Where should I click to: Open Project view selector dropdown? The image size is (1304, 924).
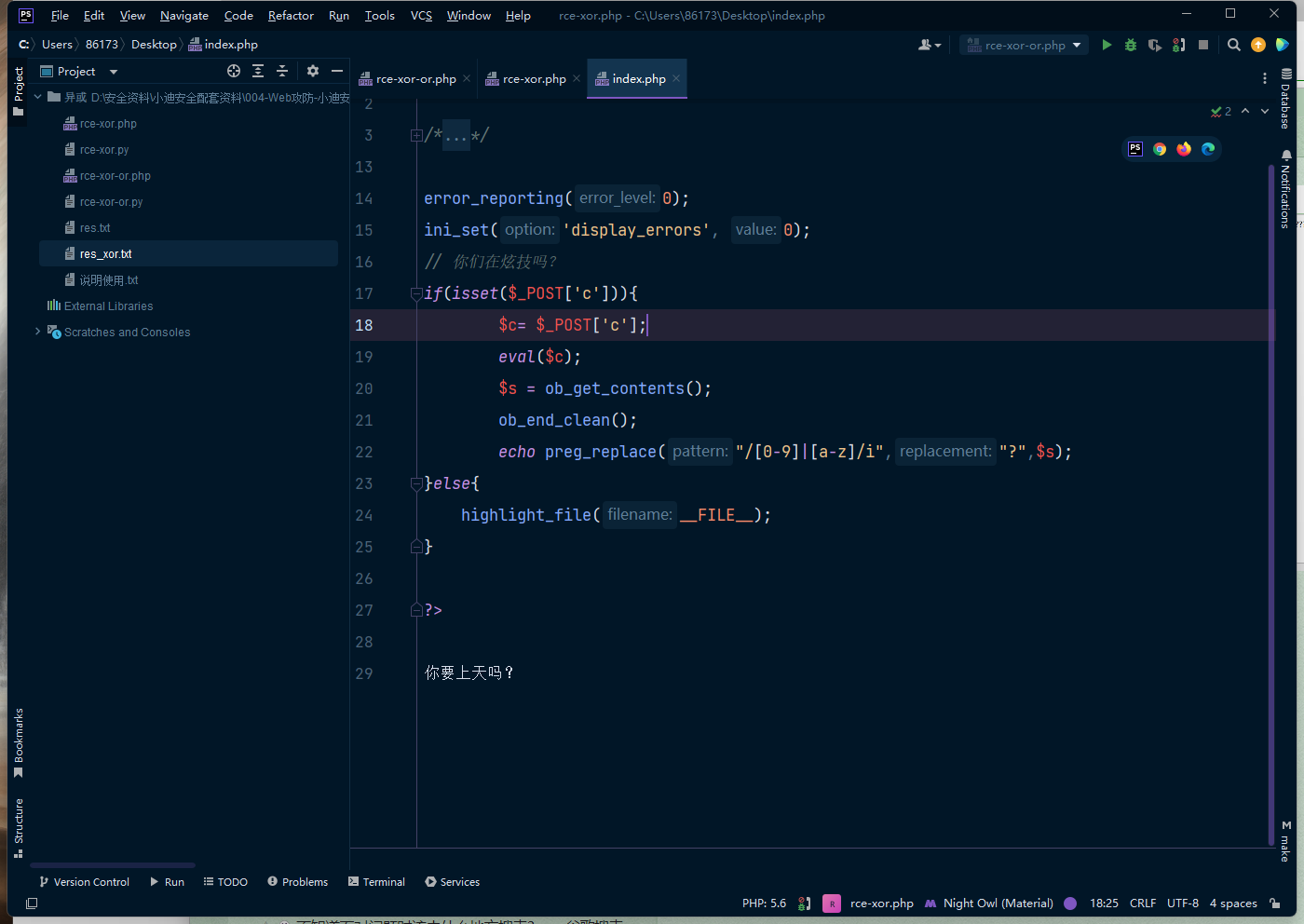[79, 71]
